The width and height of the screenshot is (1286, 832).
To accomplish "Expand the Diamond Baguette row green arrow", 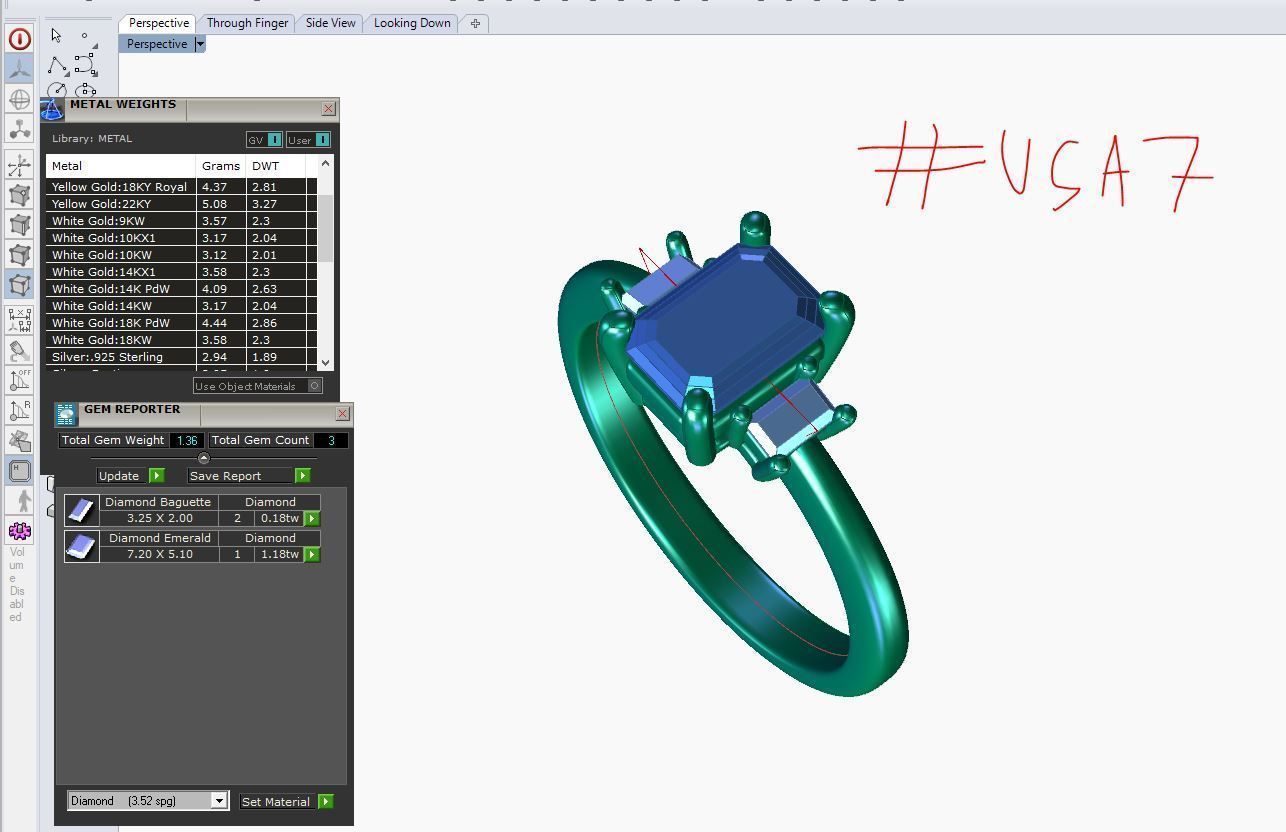I will [x=312, y=518].
